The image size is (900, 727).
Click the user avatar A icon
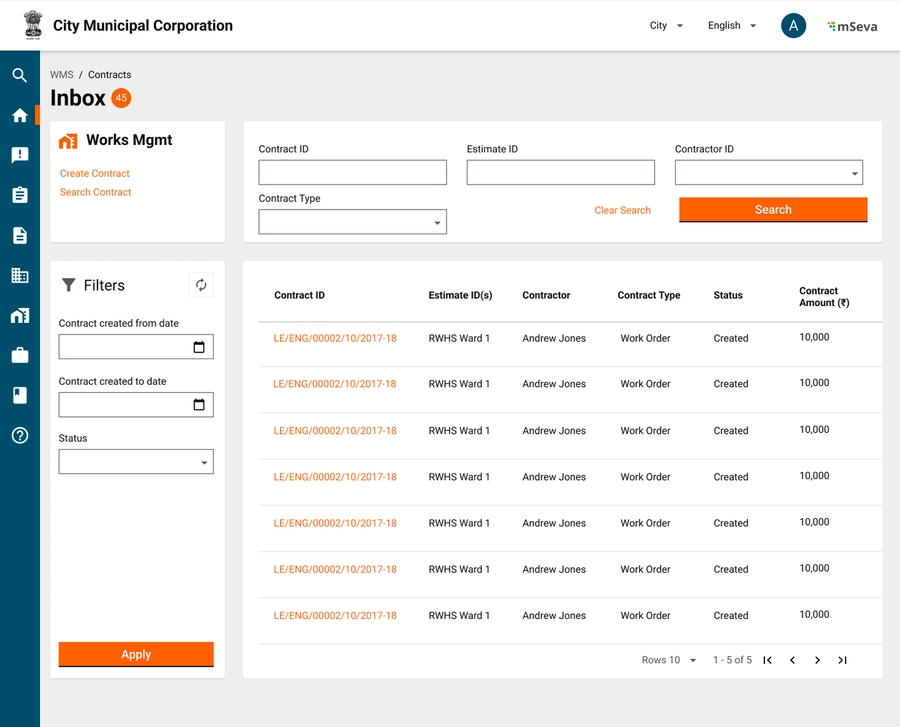[793, 26]
